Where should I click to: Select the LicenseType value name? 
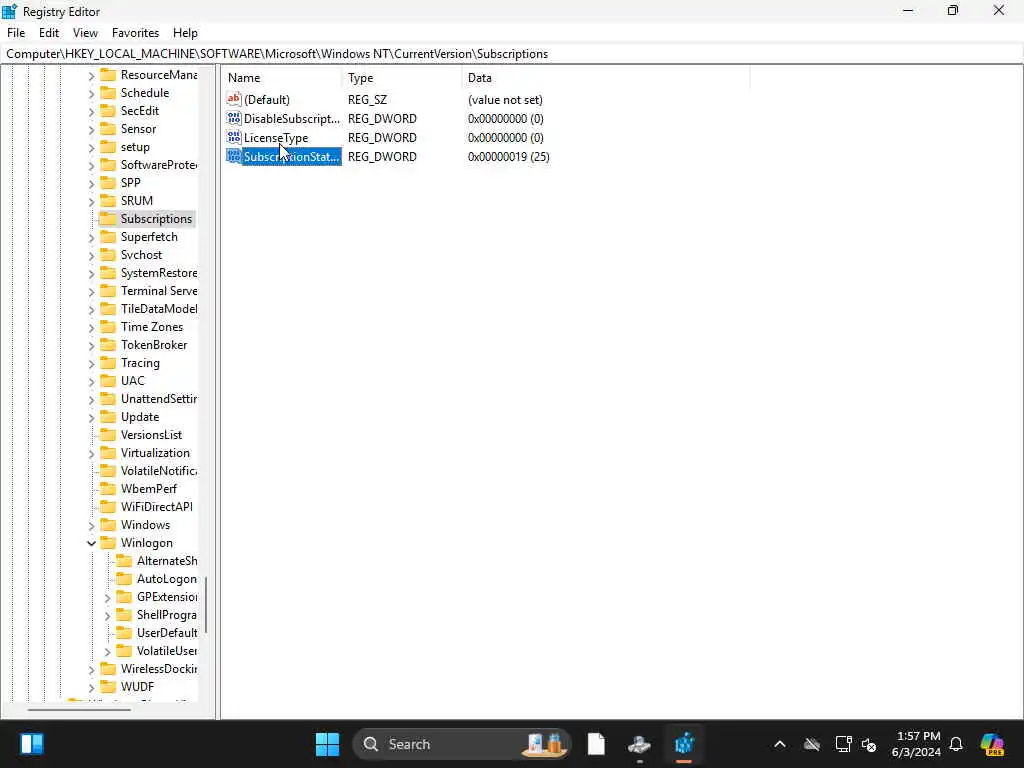coord(276,138)
